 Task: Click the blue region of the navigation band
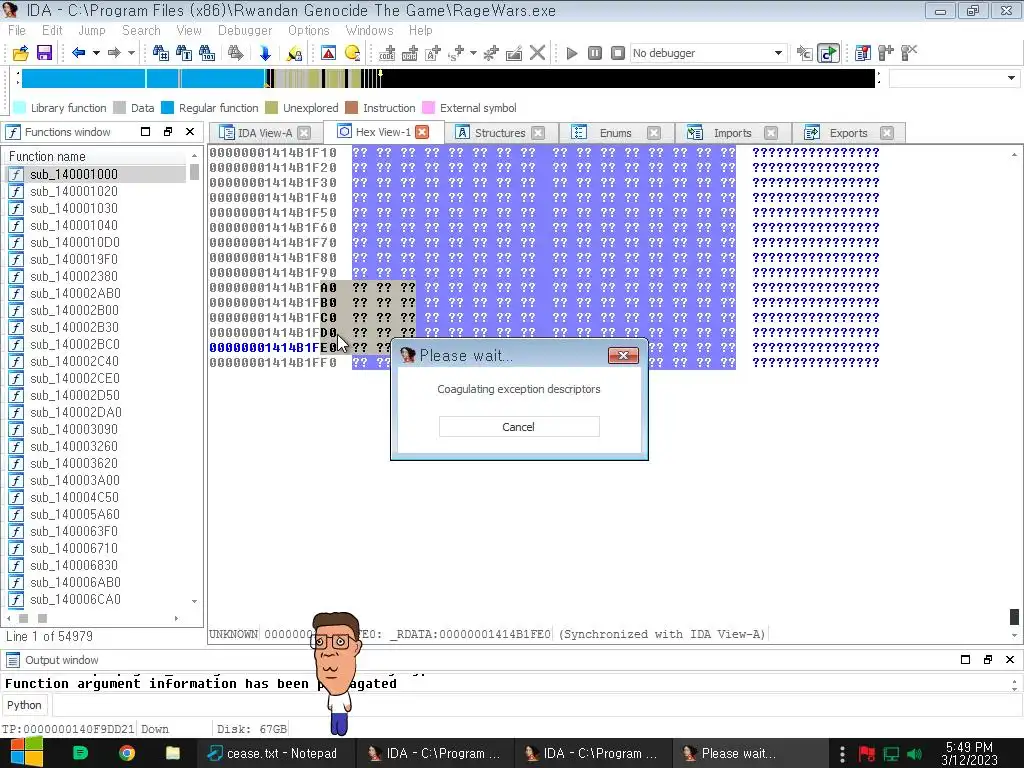coord(143,78)
